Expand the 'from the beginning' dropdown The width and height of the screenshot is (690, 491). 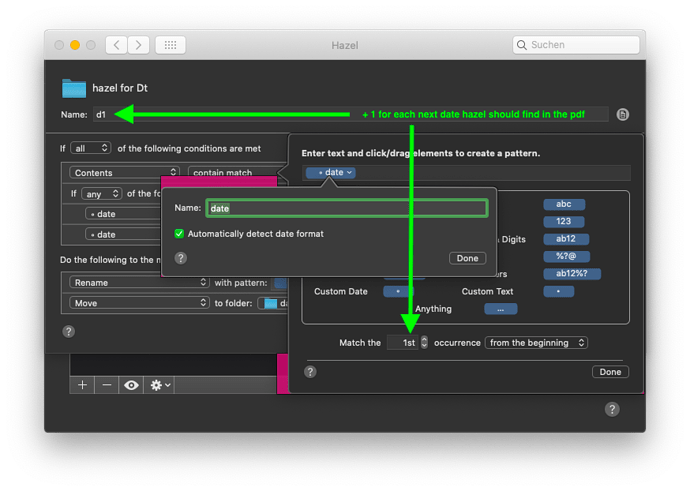click(x=535, y=343)
